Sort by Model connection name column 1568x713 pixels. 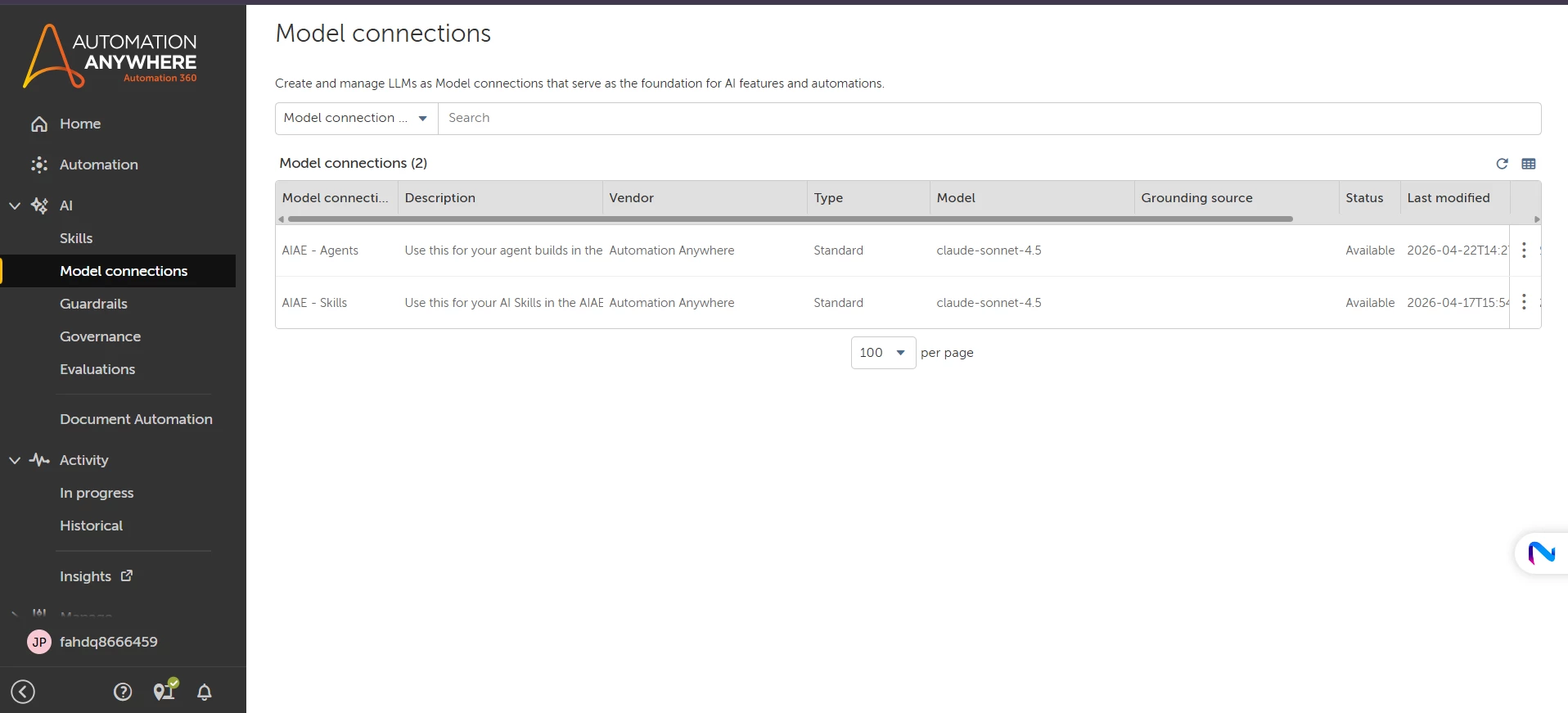pyautogui.click(x=336, y=198)
